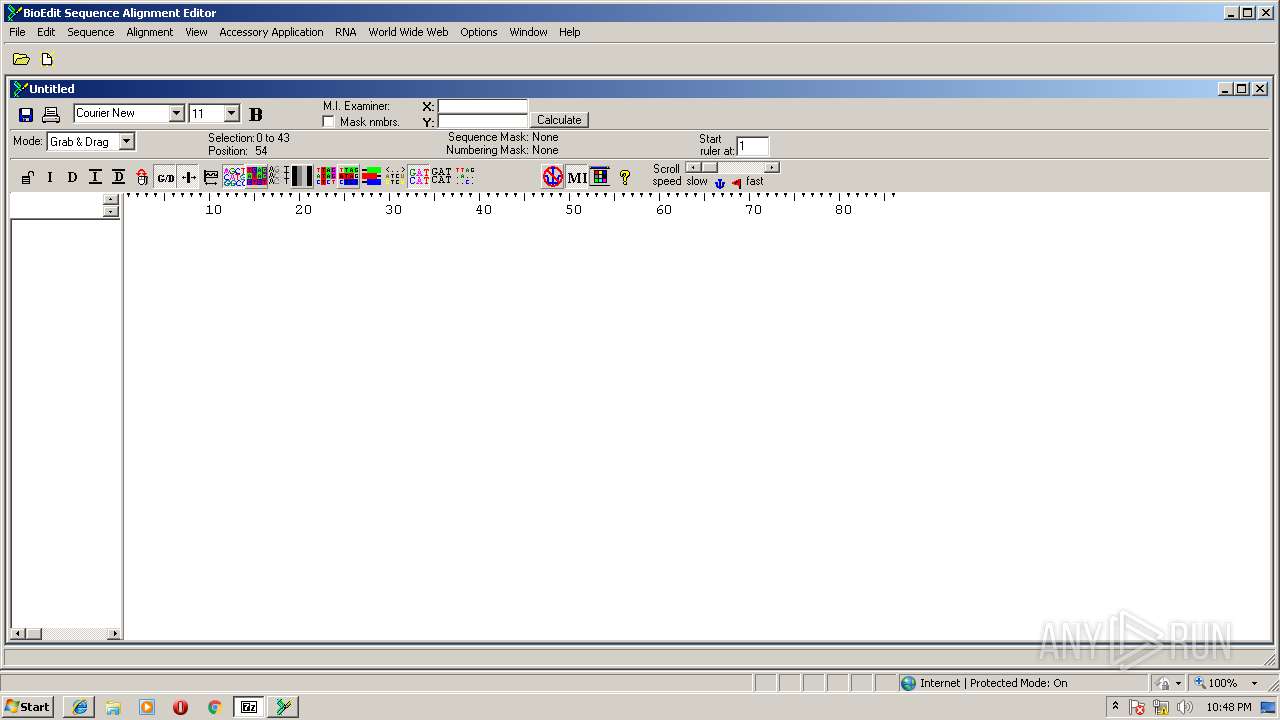This screenshot has width=1280, height=720.
Task: Open the 100% zoom dropdown in status bar
Action: tap(1254, 683)
